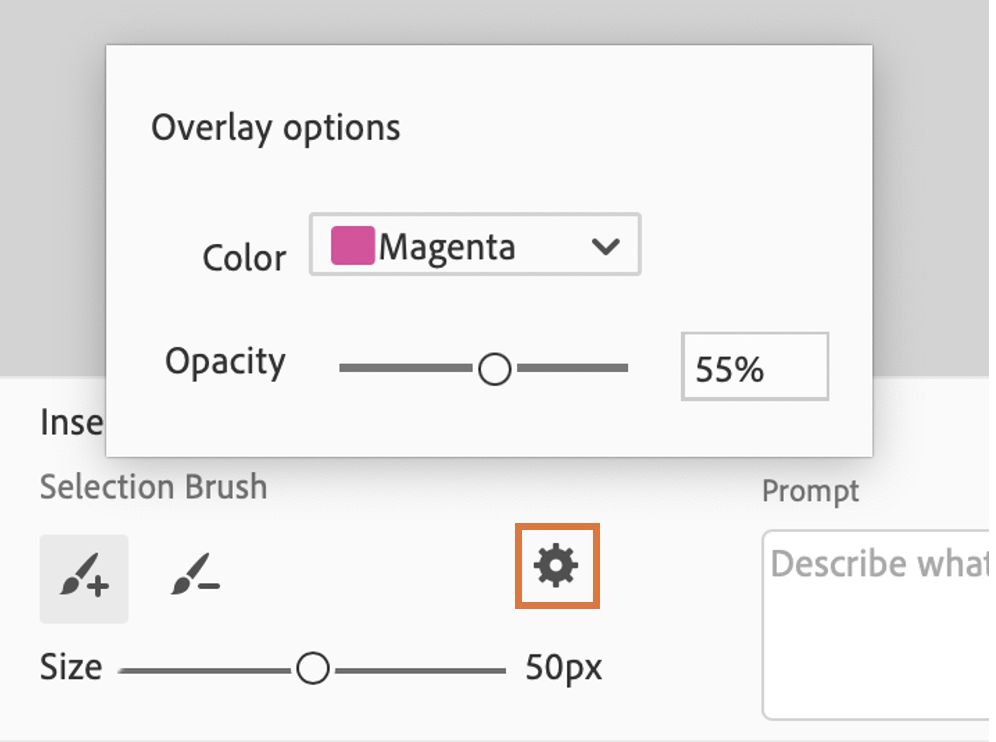Screen dimensions: 996x742
Task: Click the 55% opacity value box
Action: [x=754, y=367]
